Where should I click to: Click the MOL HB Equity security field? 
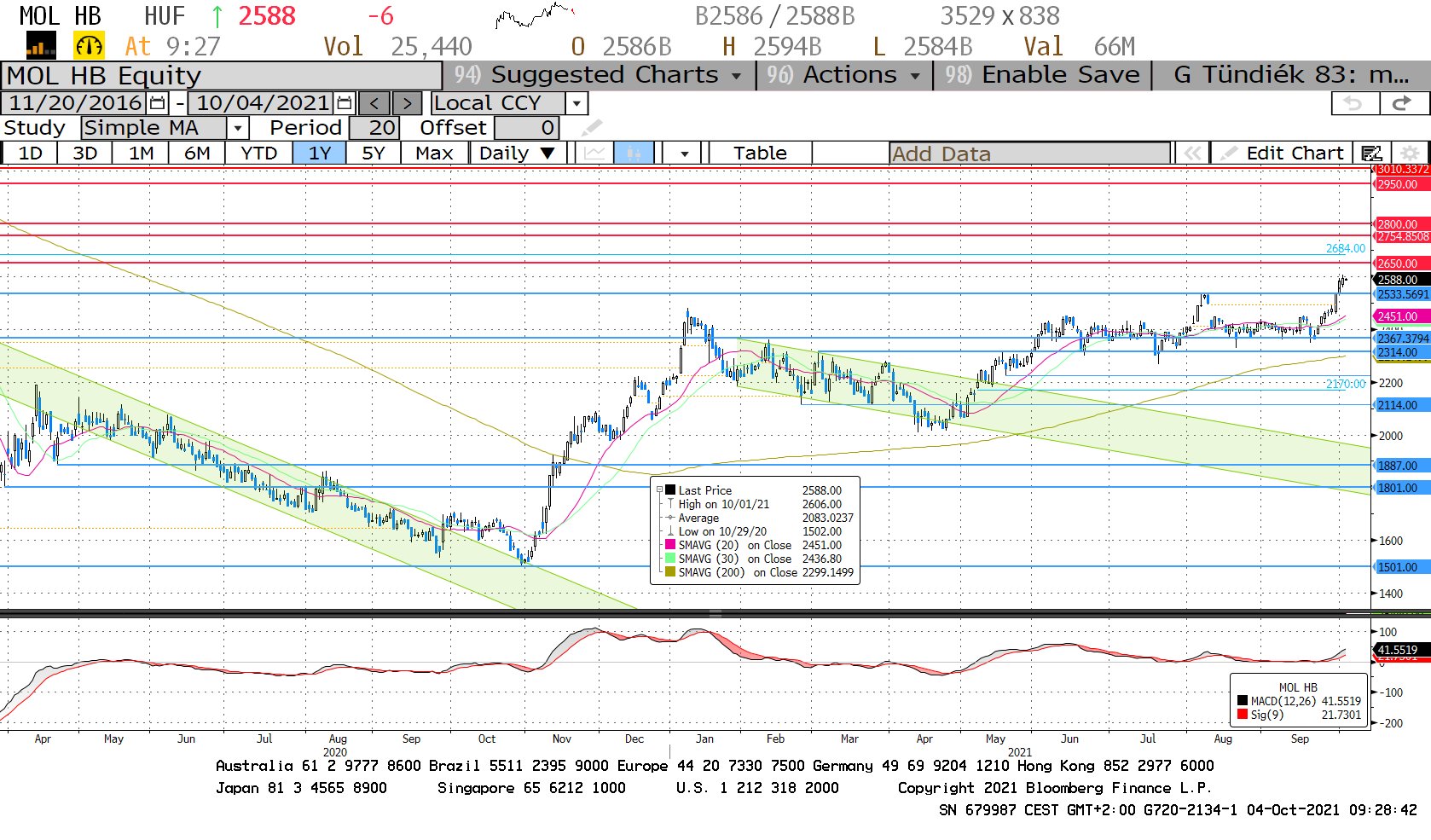click(222, 75)
